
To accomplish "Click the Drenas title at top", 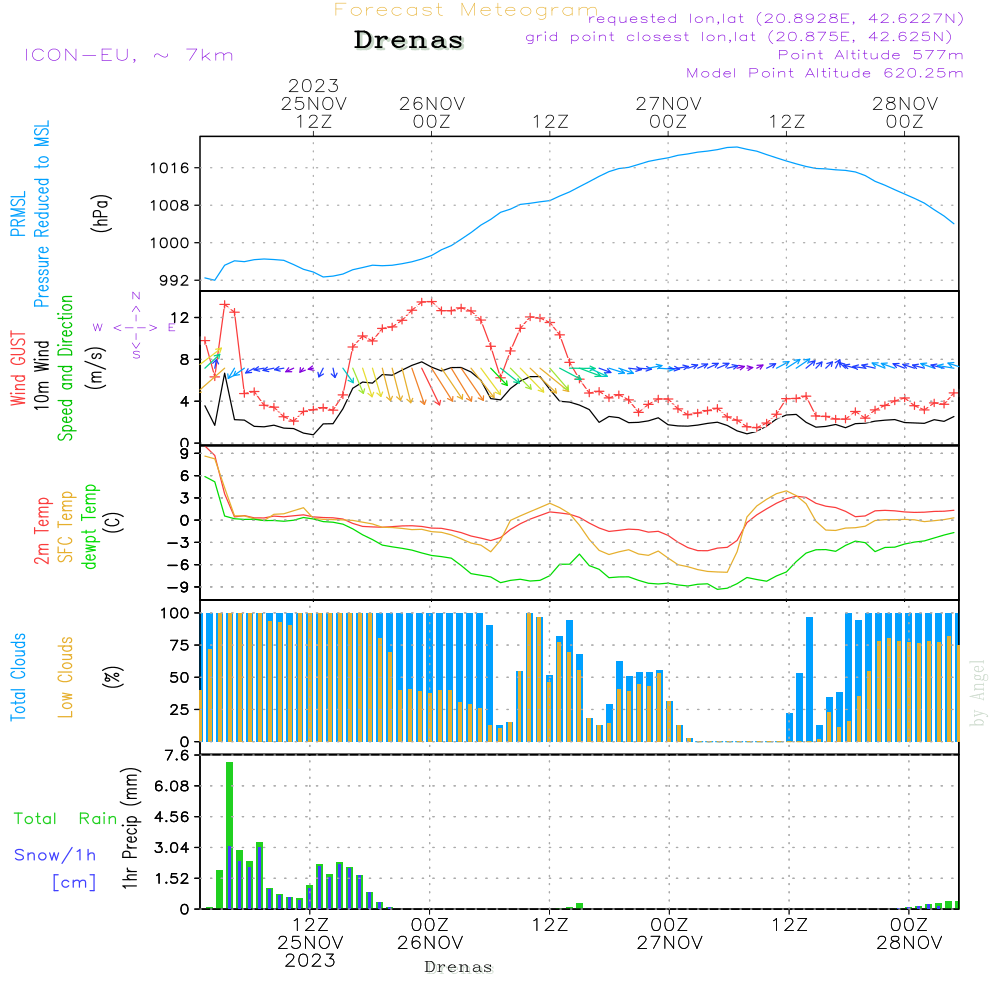I will (409, 40).
